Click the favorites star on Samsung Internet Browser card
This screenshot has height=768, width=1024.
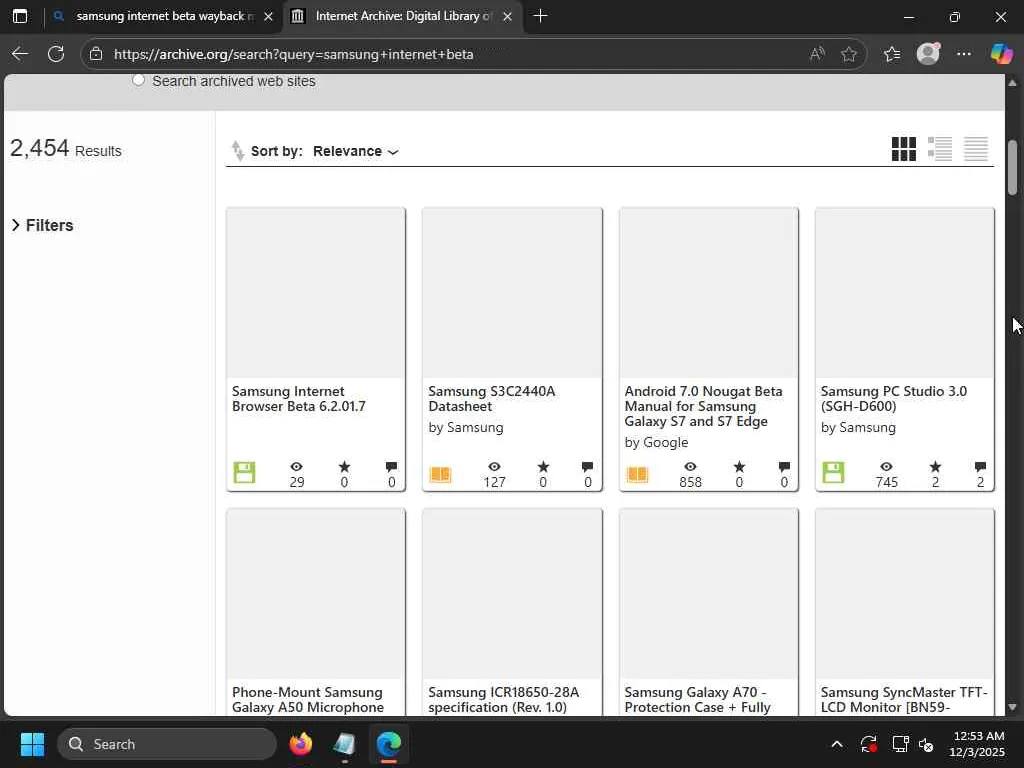click(344, 466)
